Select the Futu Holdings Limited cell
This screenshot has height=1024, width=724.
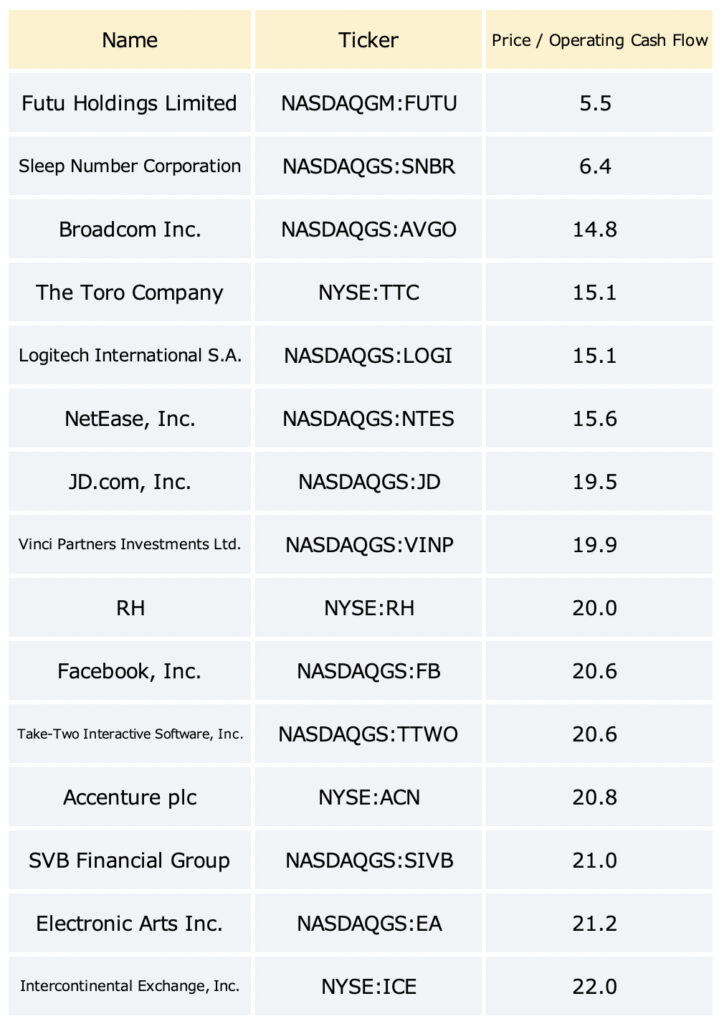(129, 103)
